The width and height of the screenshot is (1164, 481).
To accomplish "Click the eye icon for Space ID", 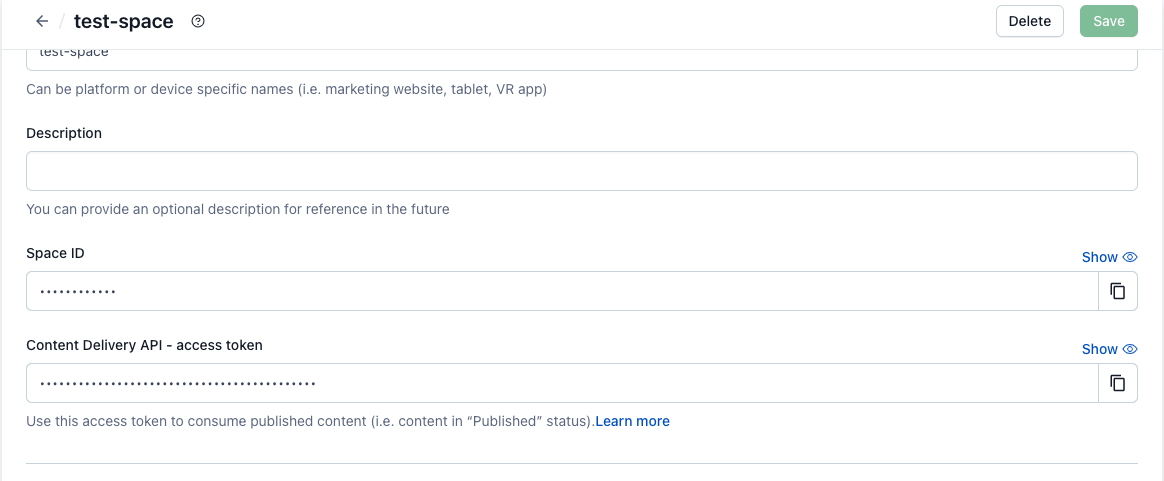I will coord(1130,257).
